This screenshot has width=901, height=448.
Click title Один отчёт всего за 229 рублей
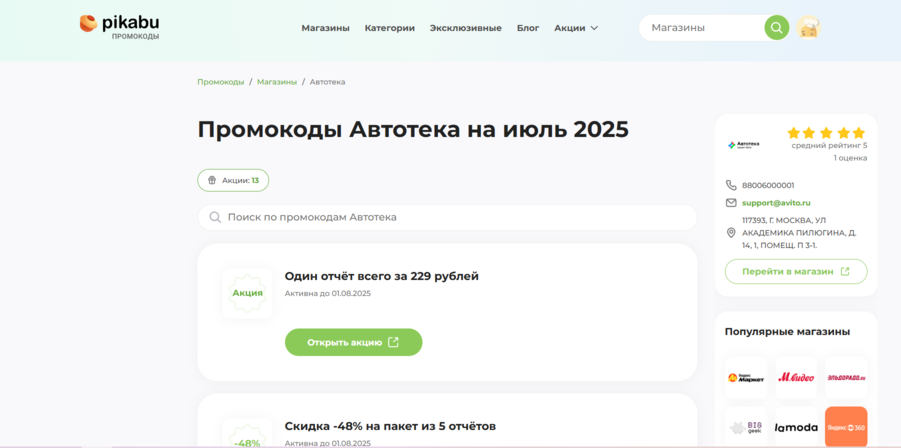[382, 276]
